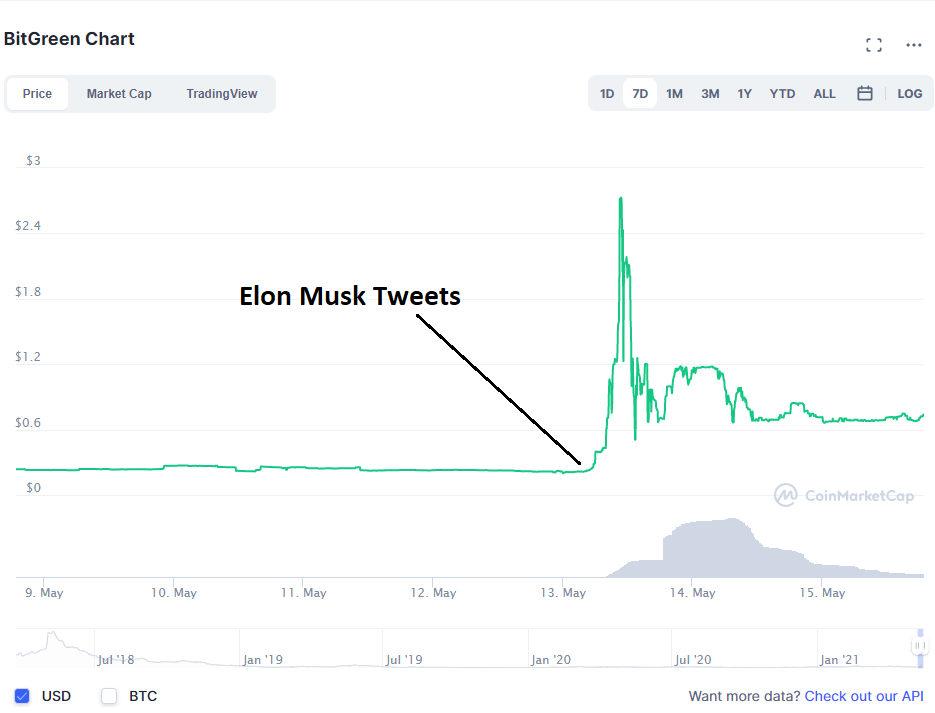Select the 7D time range
This screenshot has width=935, height=713.
(x=640, y=94)
